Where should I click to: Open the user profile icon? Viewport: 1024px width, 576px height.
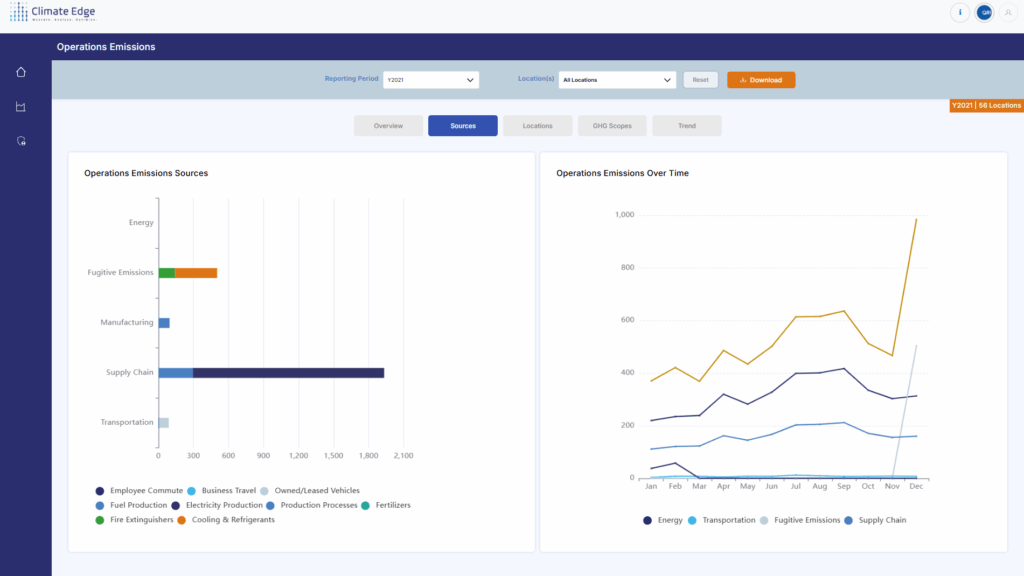[x=1008, y=13]
